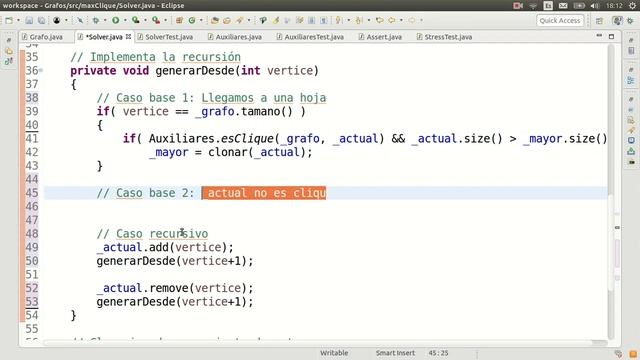The width and height of the screenshot is (640, 360).
Task: Click the highlighted text 'actual no es cliqu'
Action: tap(264, 193)
